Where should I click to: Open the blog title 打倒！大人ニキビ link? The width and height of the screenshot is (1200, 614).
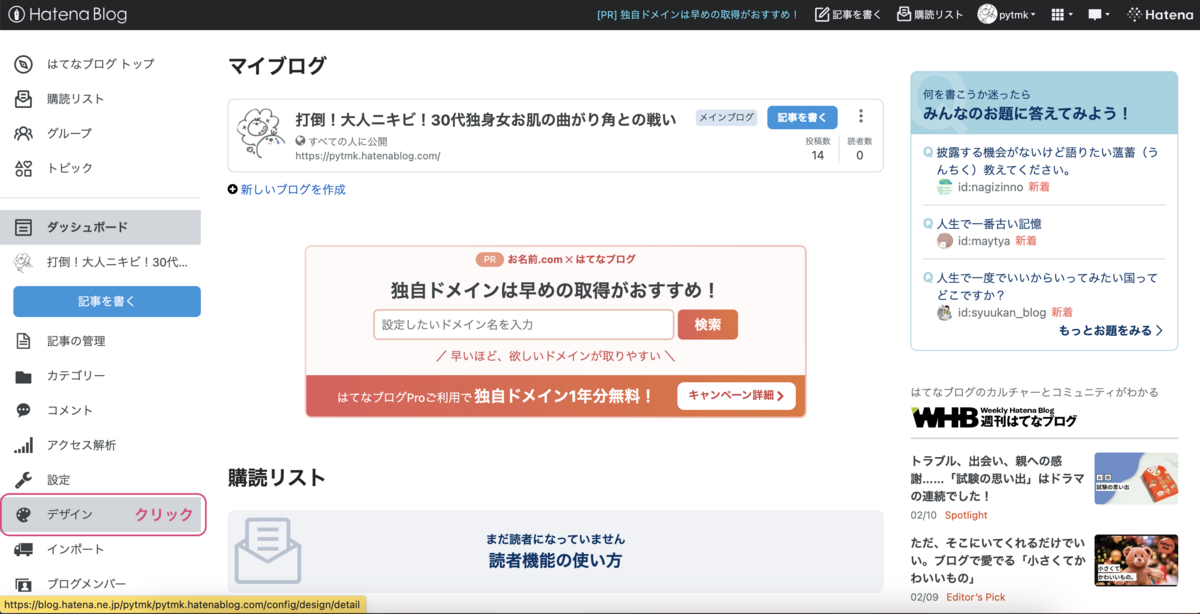click(486, 120)
